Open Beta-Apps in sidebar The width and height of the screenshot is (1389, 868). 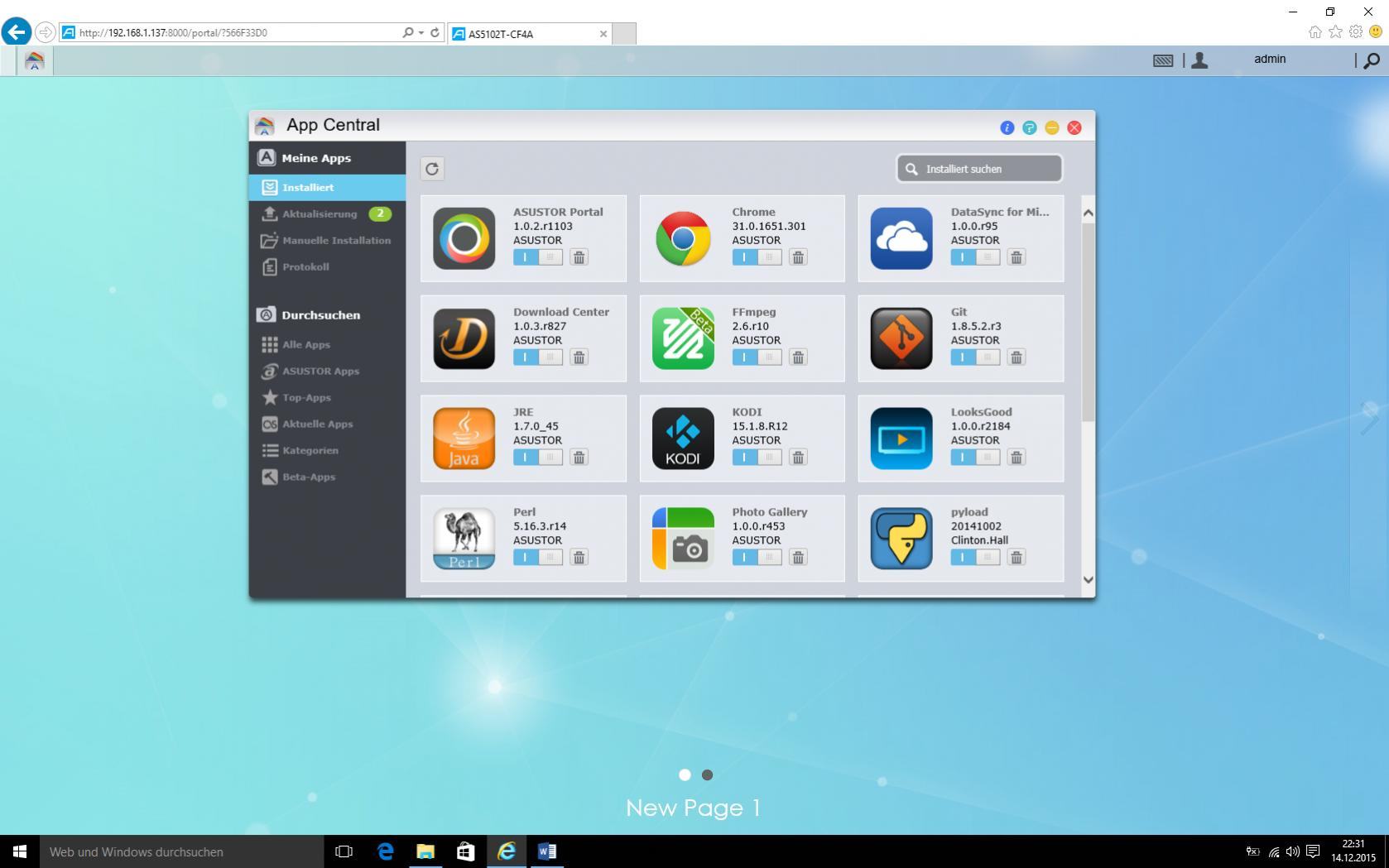pyautogui.click(x=327, y=477)
